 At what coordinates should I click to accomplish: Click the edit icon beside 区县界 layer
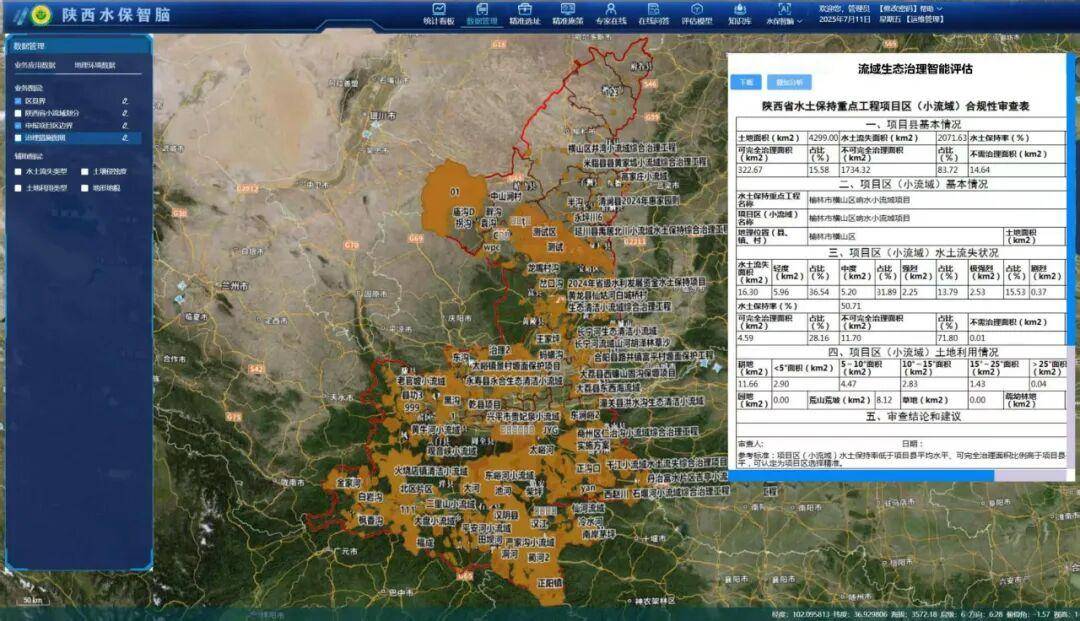(x=125, y=101)
